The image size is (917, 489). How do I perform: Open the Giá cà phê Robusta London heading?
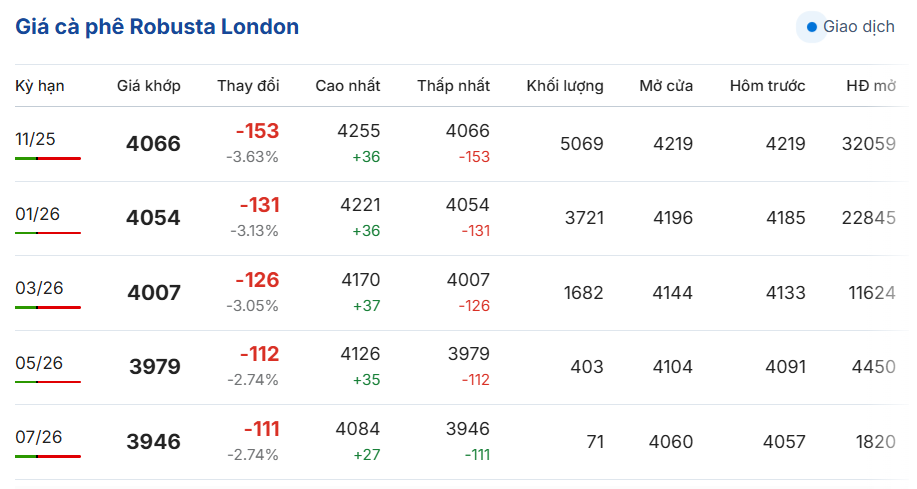tap(157, 27)
